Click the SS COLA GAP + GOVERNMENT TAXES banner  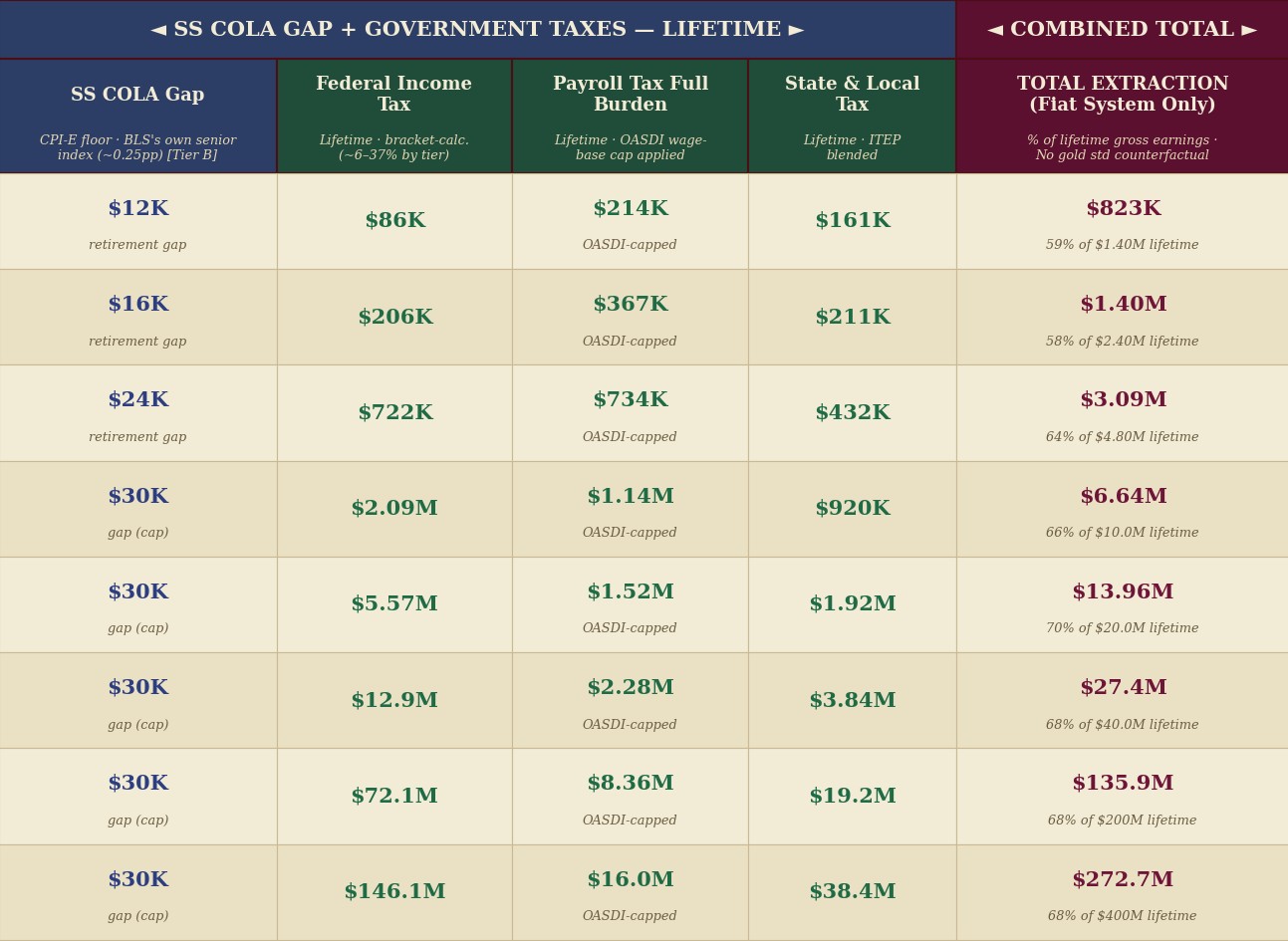click(478, 30)
